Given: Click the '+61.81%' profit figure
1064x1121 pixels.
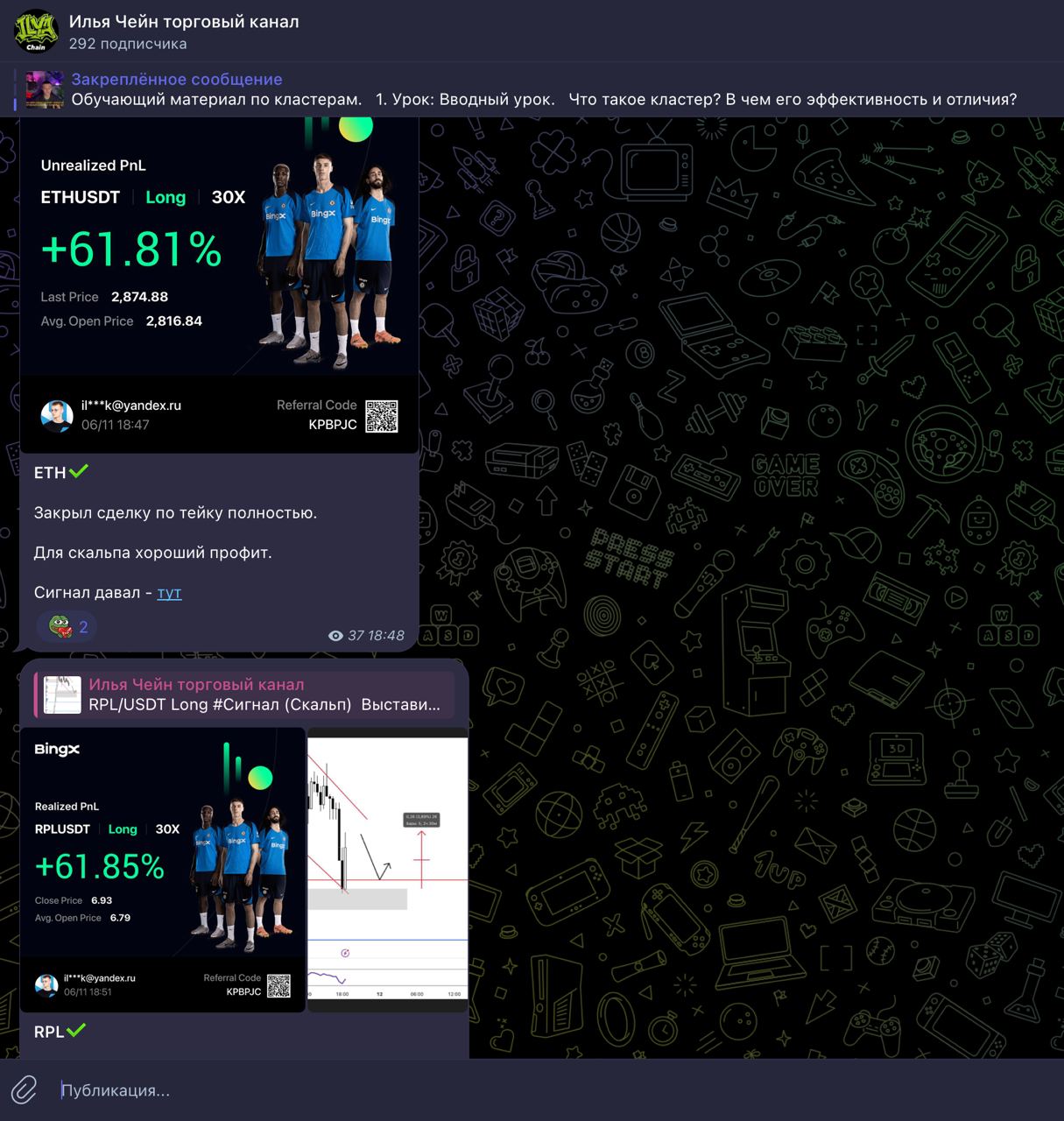Looking at the screenshot, I should point(131,250).
